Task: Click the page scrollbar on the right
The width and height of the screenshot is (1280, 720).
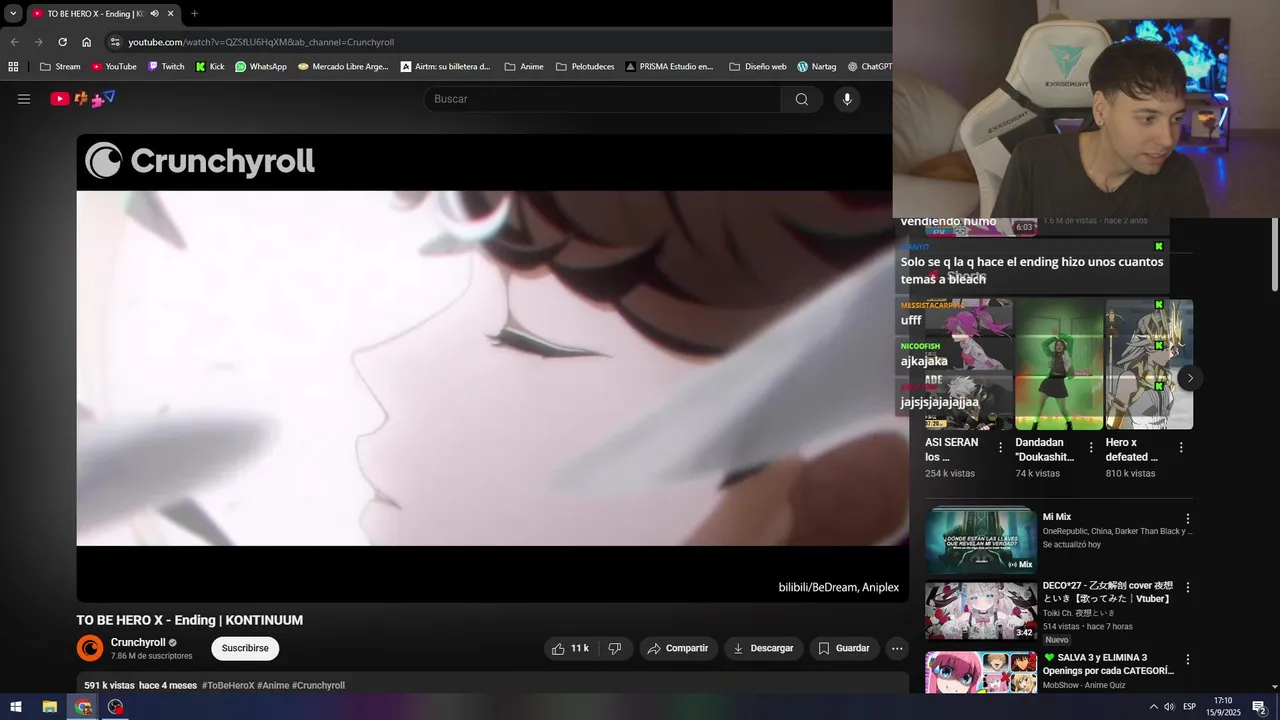Action: pos(1275,255)
